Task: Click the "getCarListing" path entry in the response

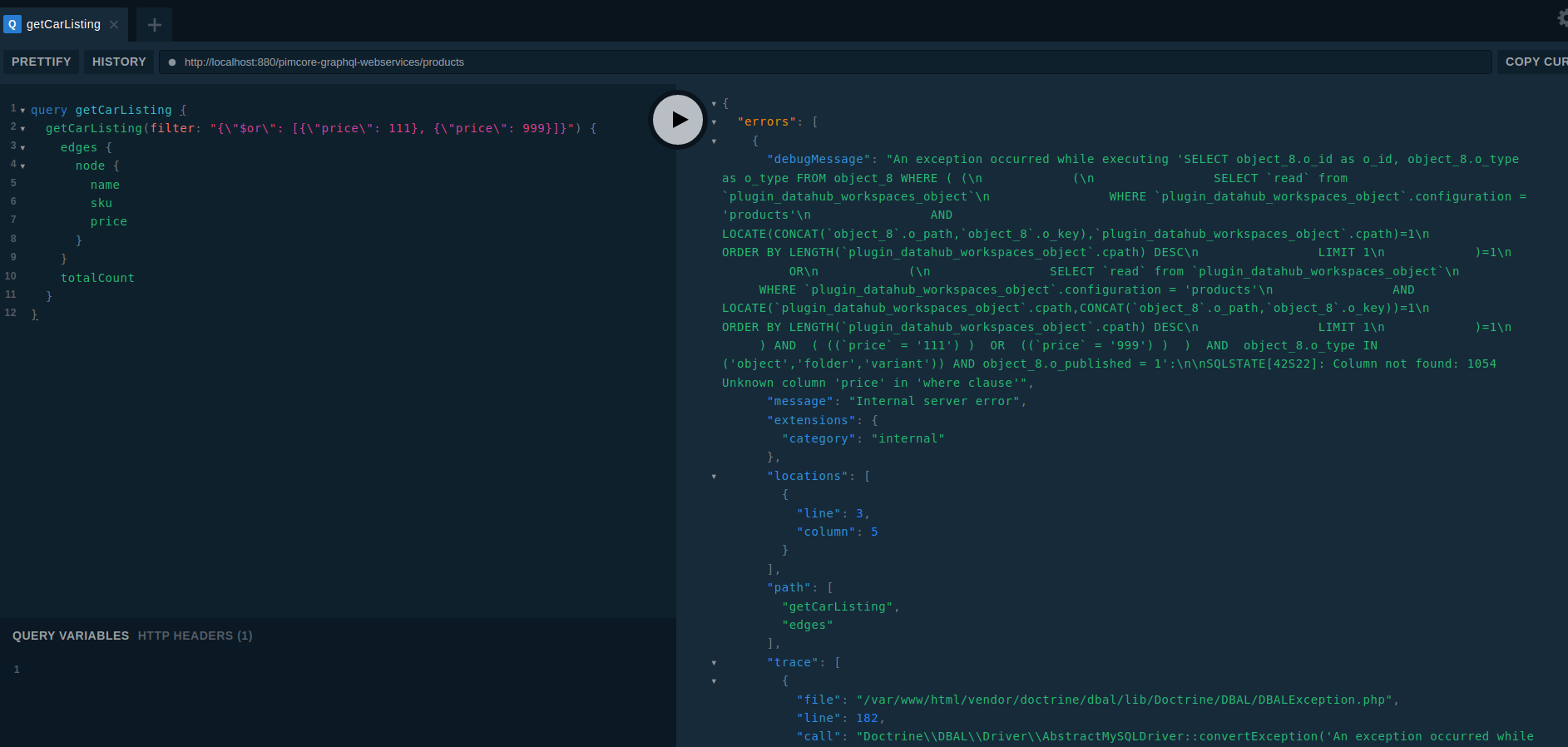Action: point(838,606)
